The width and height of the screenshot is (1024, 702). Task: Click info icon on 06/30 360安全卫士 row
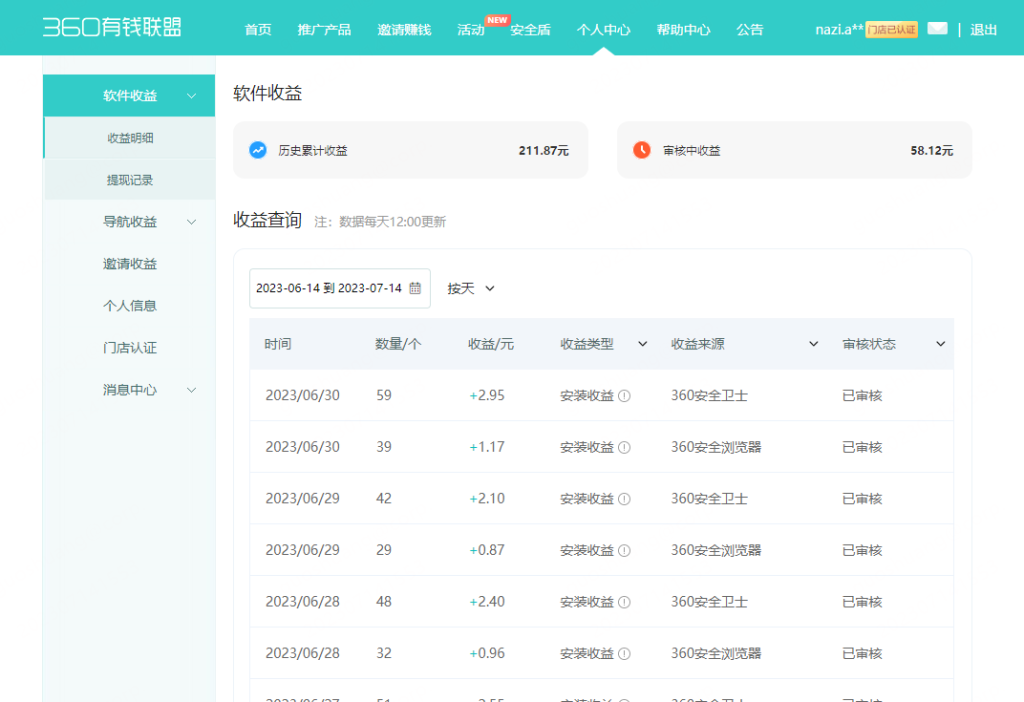click(624, 396)
